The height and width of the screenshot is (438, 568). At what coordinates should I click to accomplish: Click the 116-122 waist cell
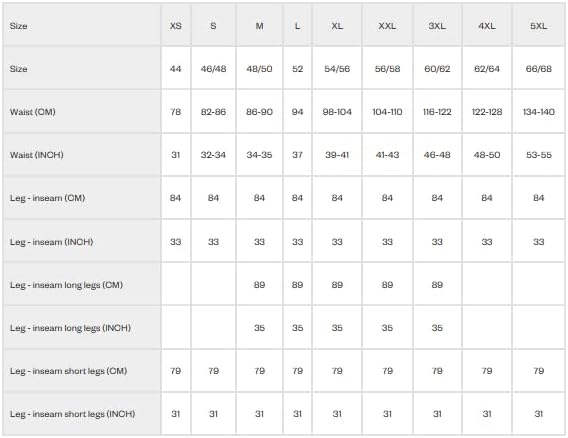pyautogui.click(x=437, y=112)
